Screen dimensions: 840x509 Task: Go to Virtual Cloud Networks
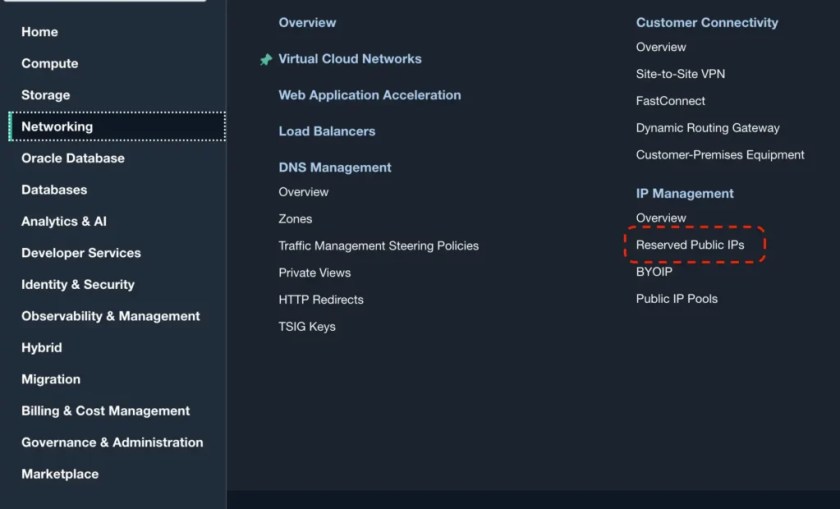pyautogui.click(x=350, y=59)
